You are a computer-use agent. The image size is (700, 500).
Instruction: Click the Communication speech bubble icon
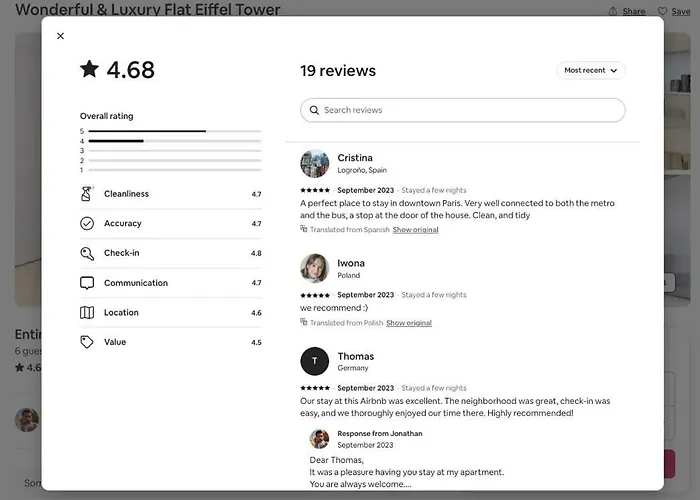[x=86, y=283]
